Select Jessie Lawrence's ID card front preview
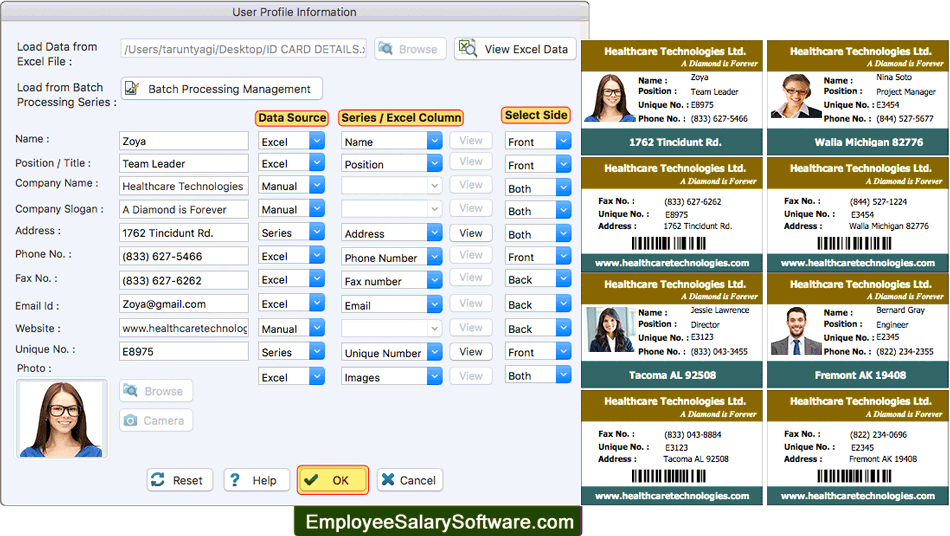Image resolution: width=950 pixels, height=536 pixels. [x=672, y=330]
